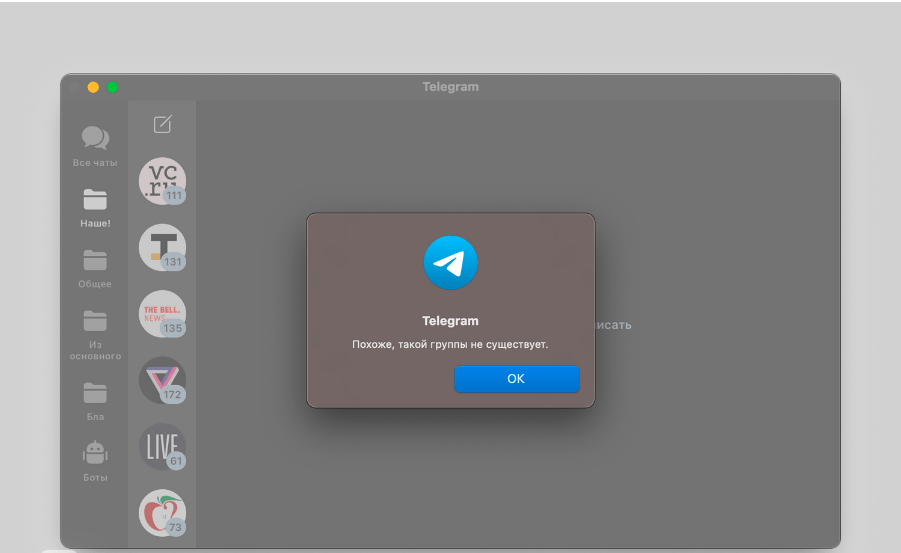Click the dialog message about nonexistent group

tap(450, 344)
